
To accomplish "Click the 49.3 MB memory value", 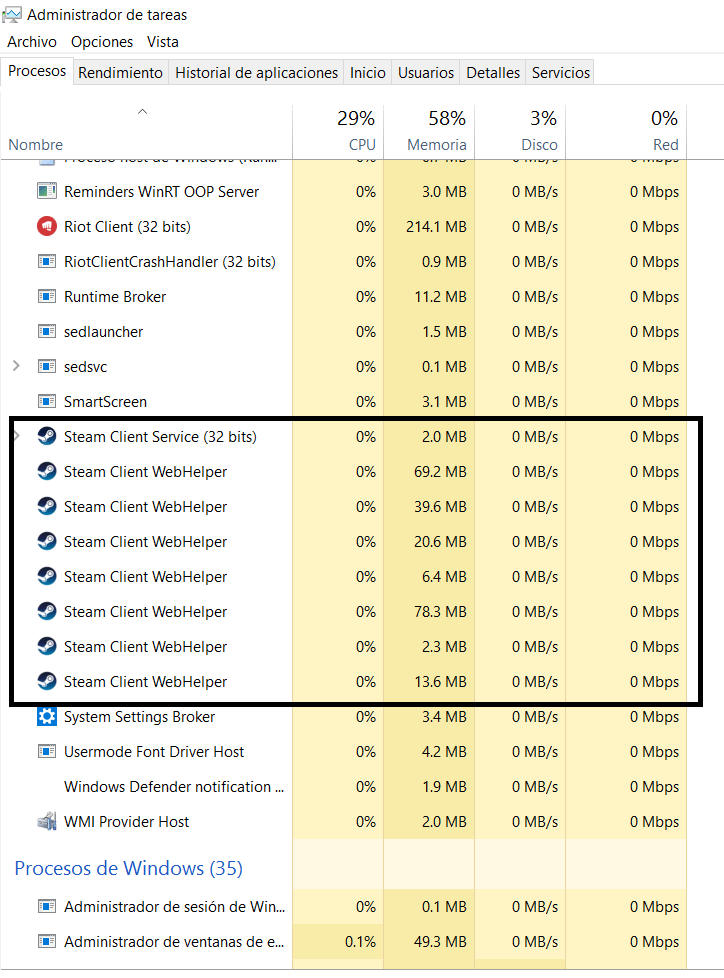I will 440,941.
